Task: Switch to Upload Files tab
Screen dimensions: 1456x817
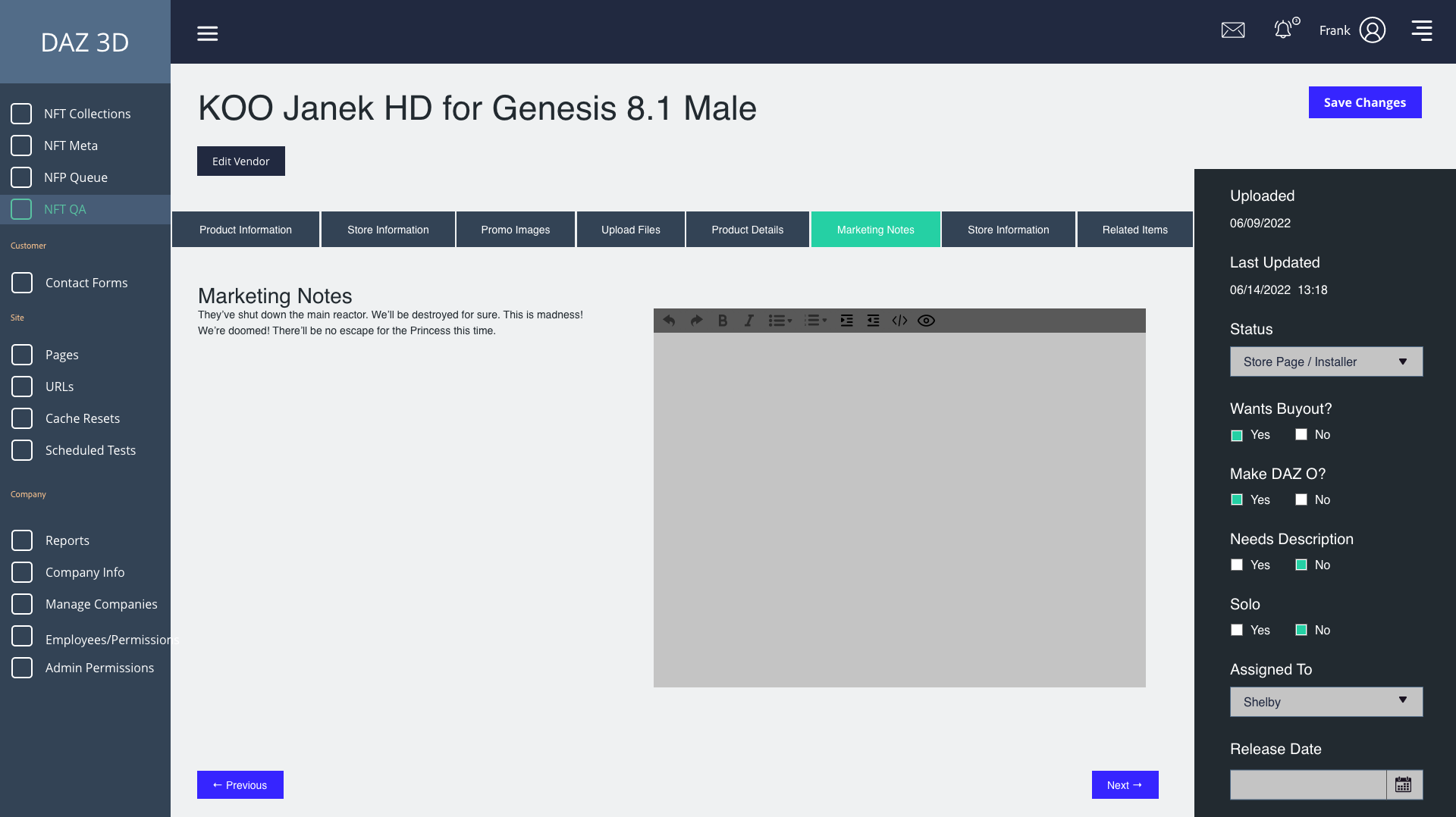Action: click(631, 230)
